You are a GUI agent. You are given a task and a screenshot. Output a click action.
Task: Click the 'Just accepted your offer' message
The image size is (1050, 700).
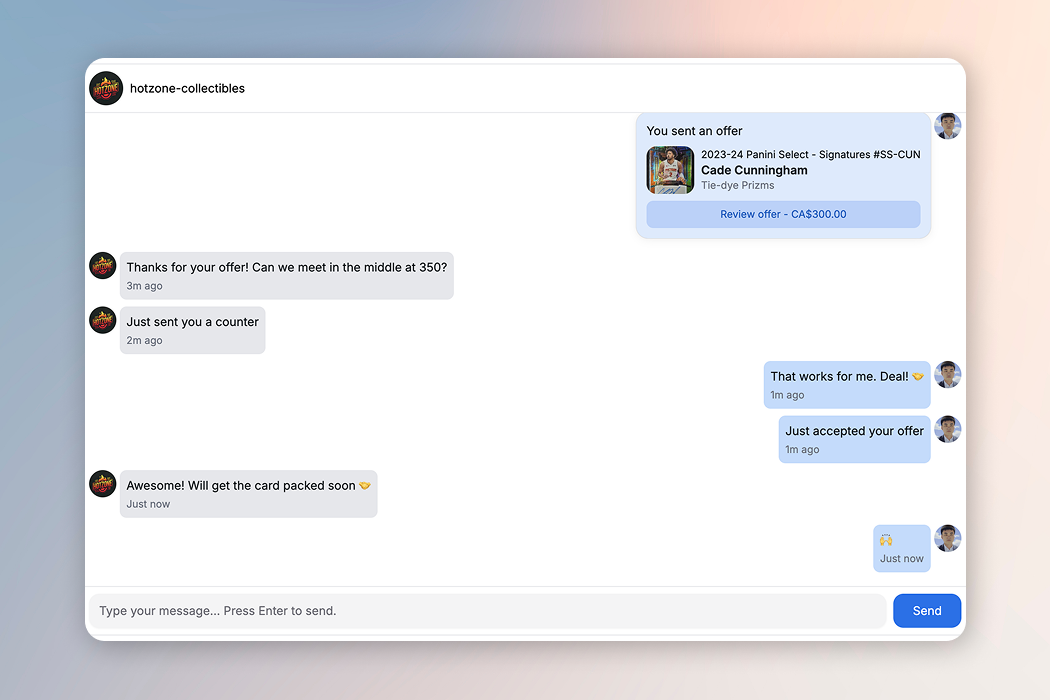(x=854, y=438)
